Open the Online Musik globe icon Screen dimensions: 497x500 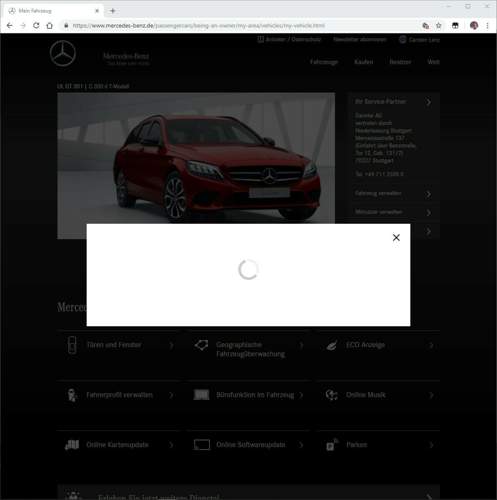coord(331,395)
